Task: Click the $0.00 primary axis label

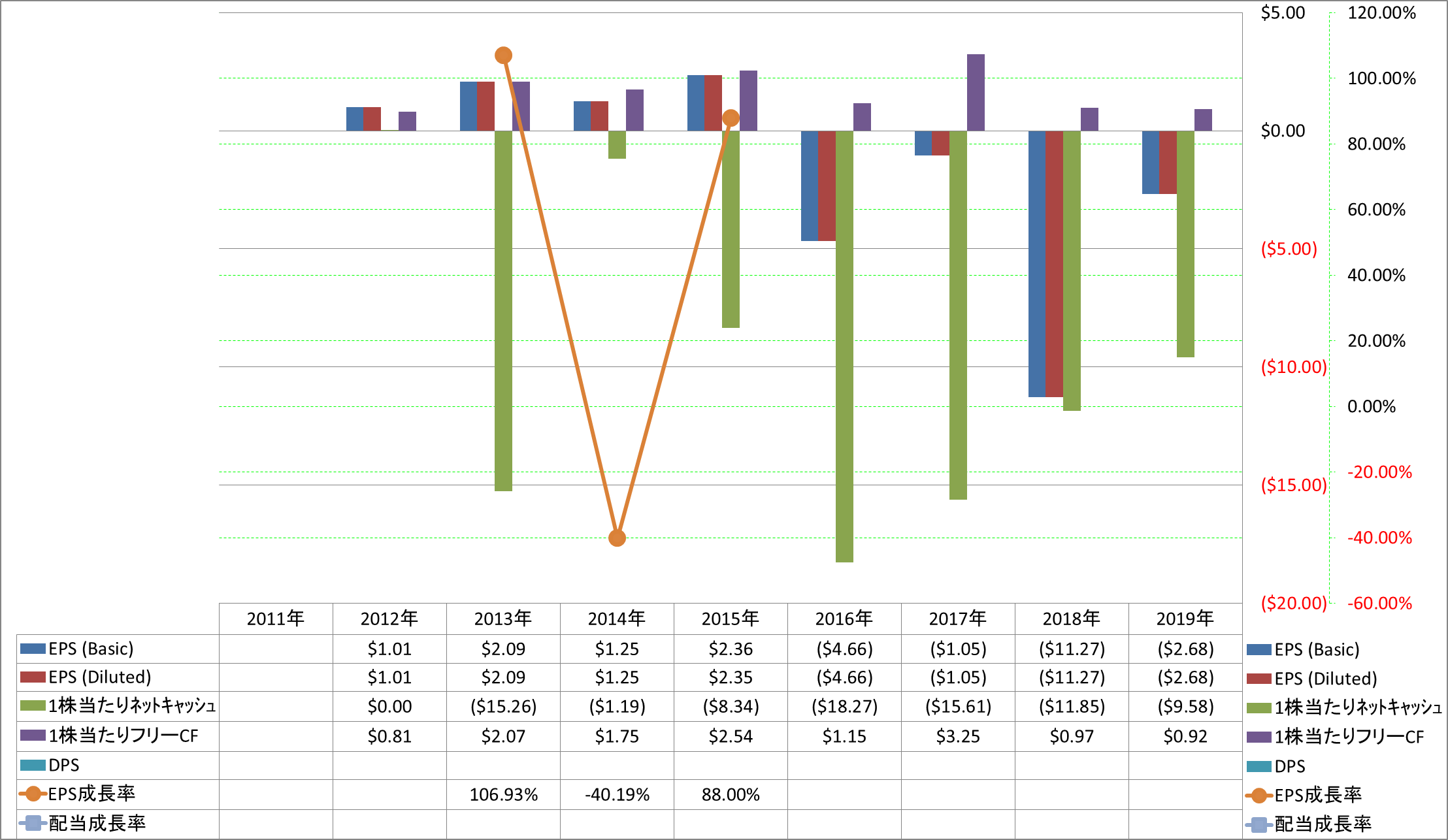Action: tap(1283, 131)
